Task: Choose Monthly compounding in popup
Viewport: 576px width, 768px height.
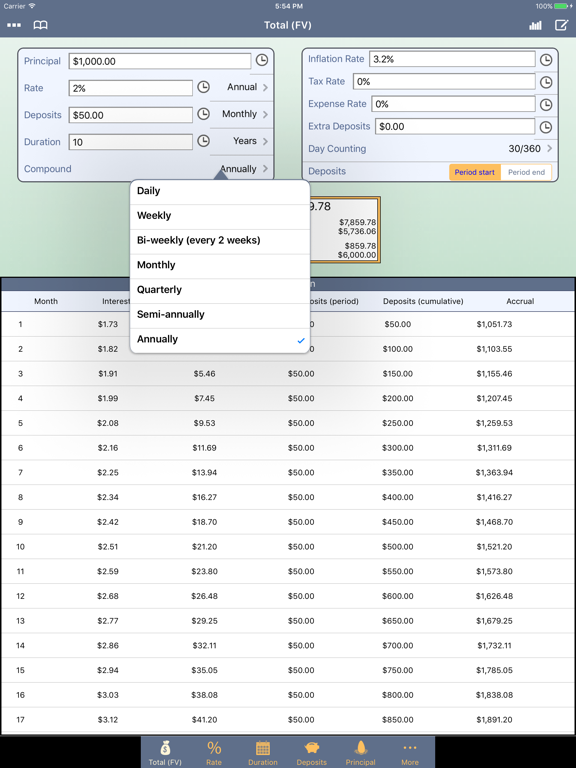Action: 220,265
